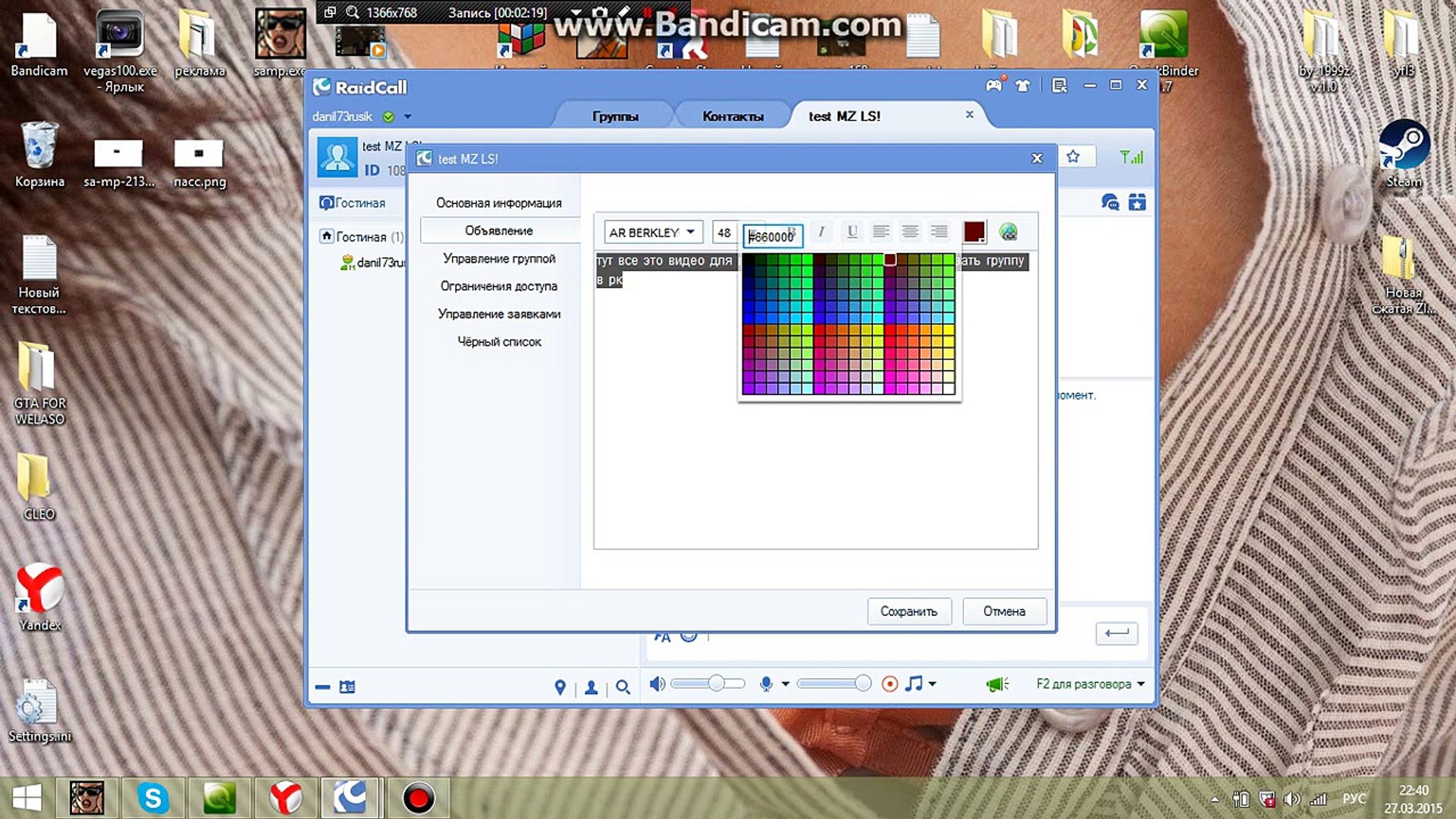Switch to the Контакты tab
The height and width of the screenshot is (819, 1456).
click(x=732, y=116)
